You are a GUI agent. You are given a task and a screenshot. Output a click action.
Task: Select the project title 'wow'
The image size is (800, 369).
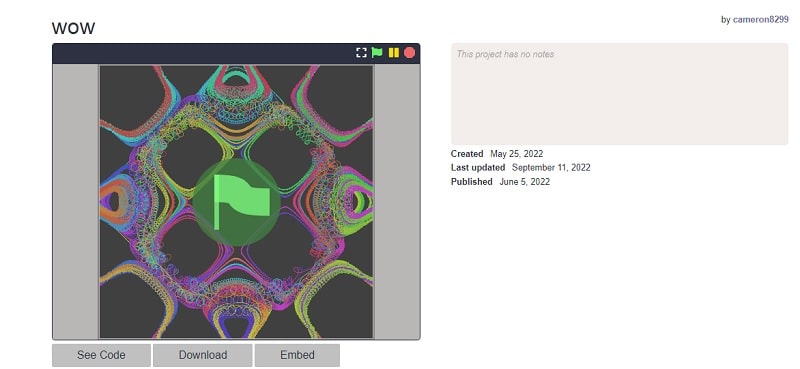point(73,28)
